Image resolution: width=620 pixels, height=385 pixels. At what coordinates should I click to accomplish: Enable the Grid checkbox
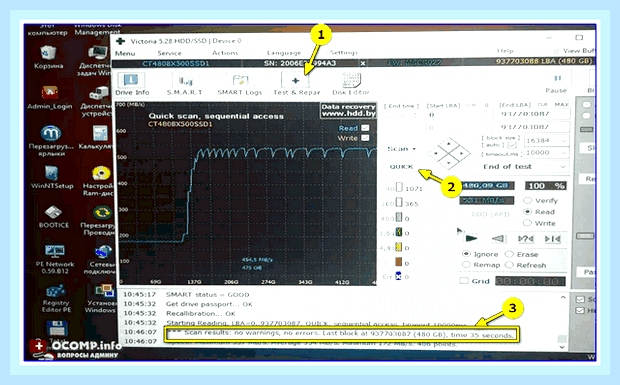point(464,281)
